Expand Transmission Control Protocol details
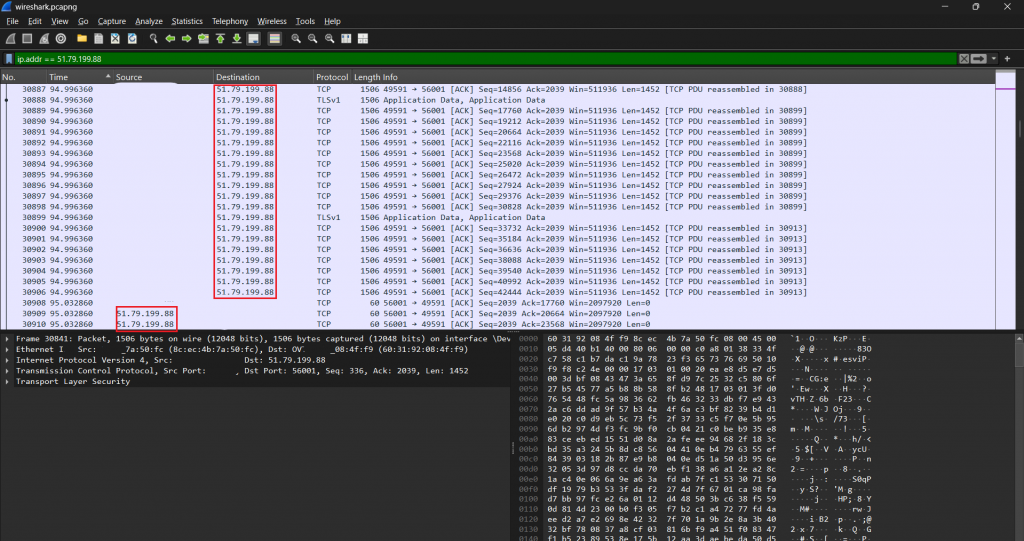Screen dimensions: 1024x541 coord(7,370)
